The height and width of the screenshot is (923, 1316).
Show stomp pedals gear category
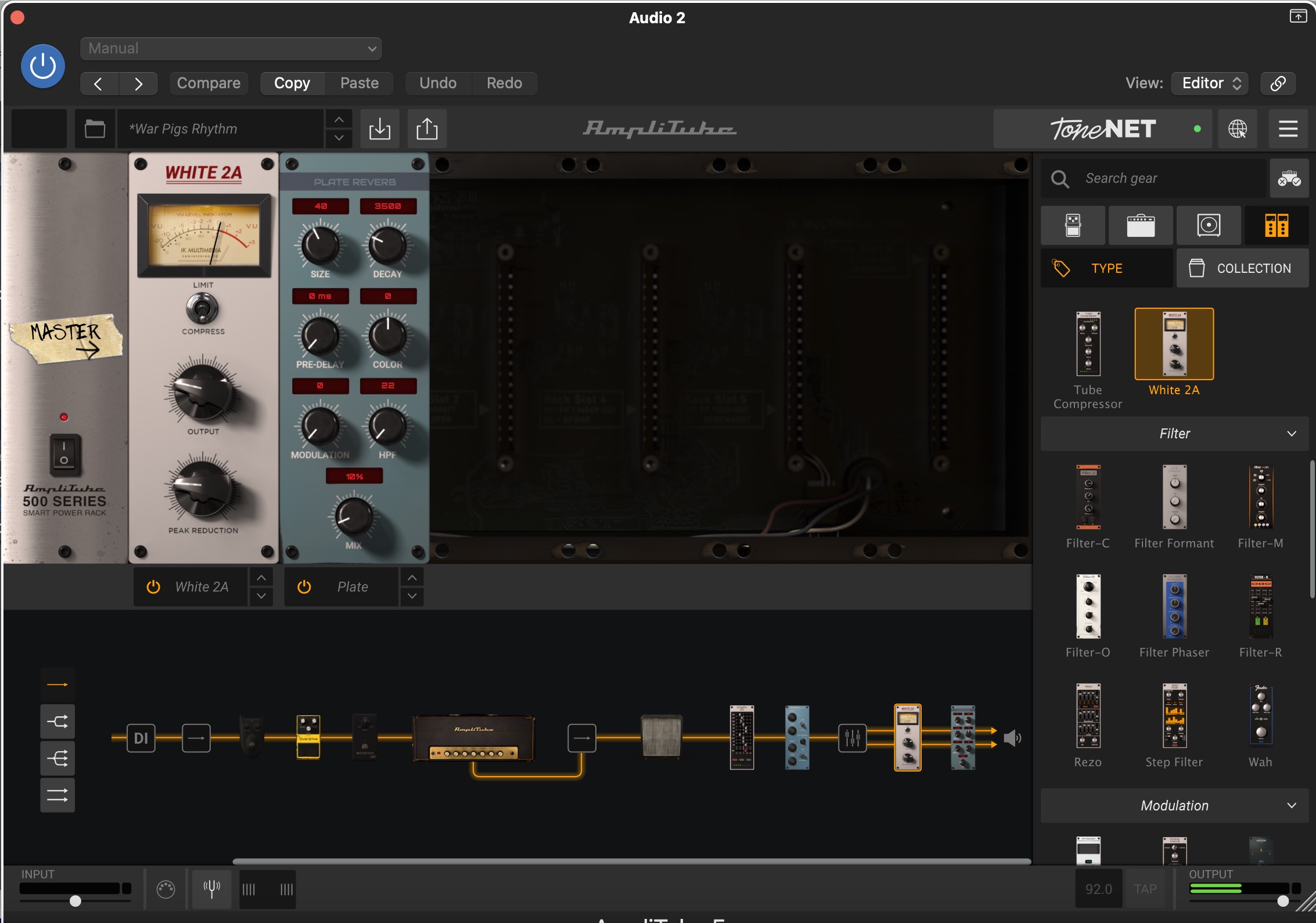coord(1073,225)
